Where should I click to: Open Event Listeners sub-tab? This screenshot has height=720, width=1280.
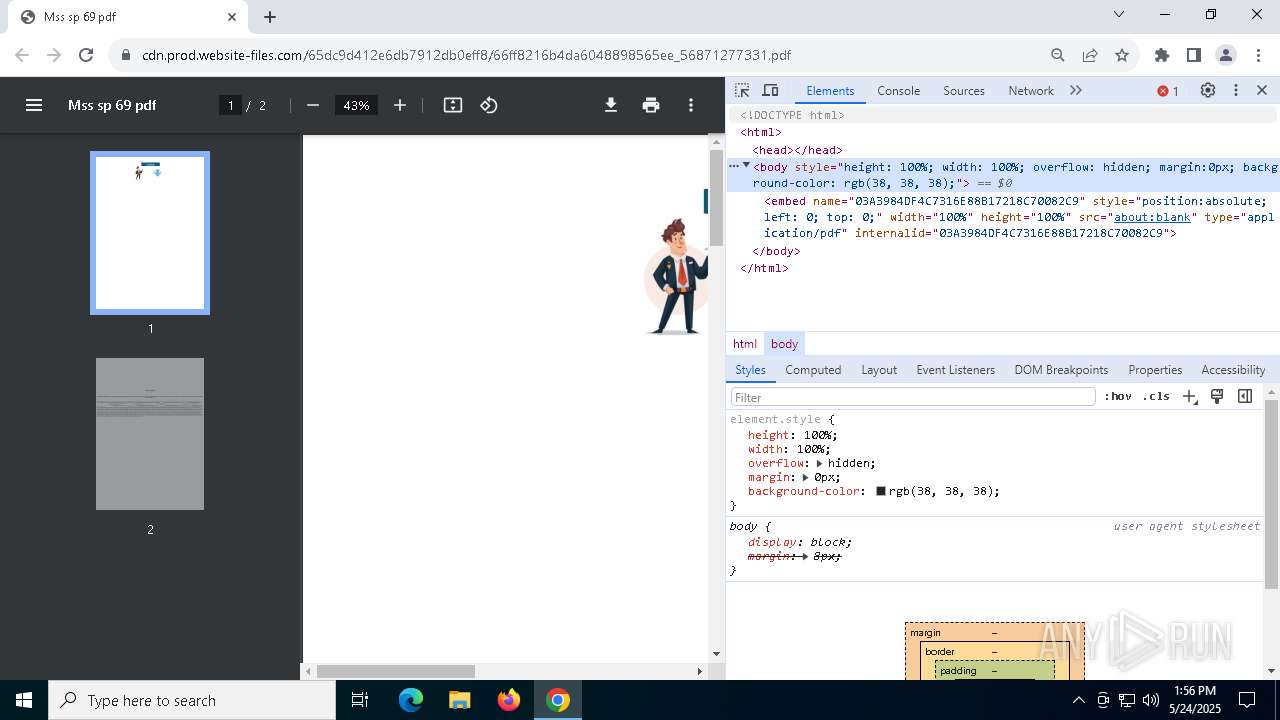coord(955,369)
